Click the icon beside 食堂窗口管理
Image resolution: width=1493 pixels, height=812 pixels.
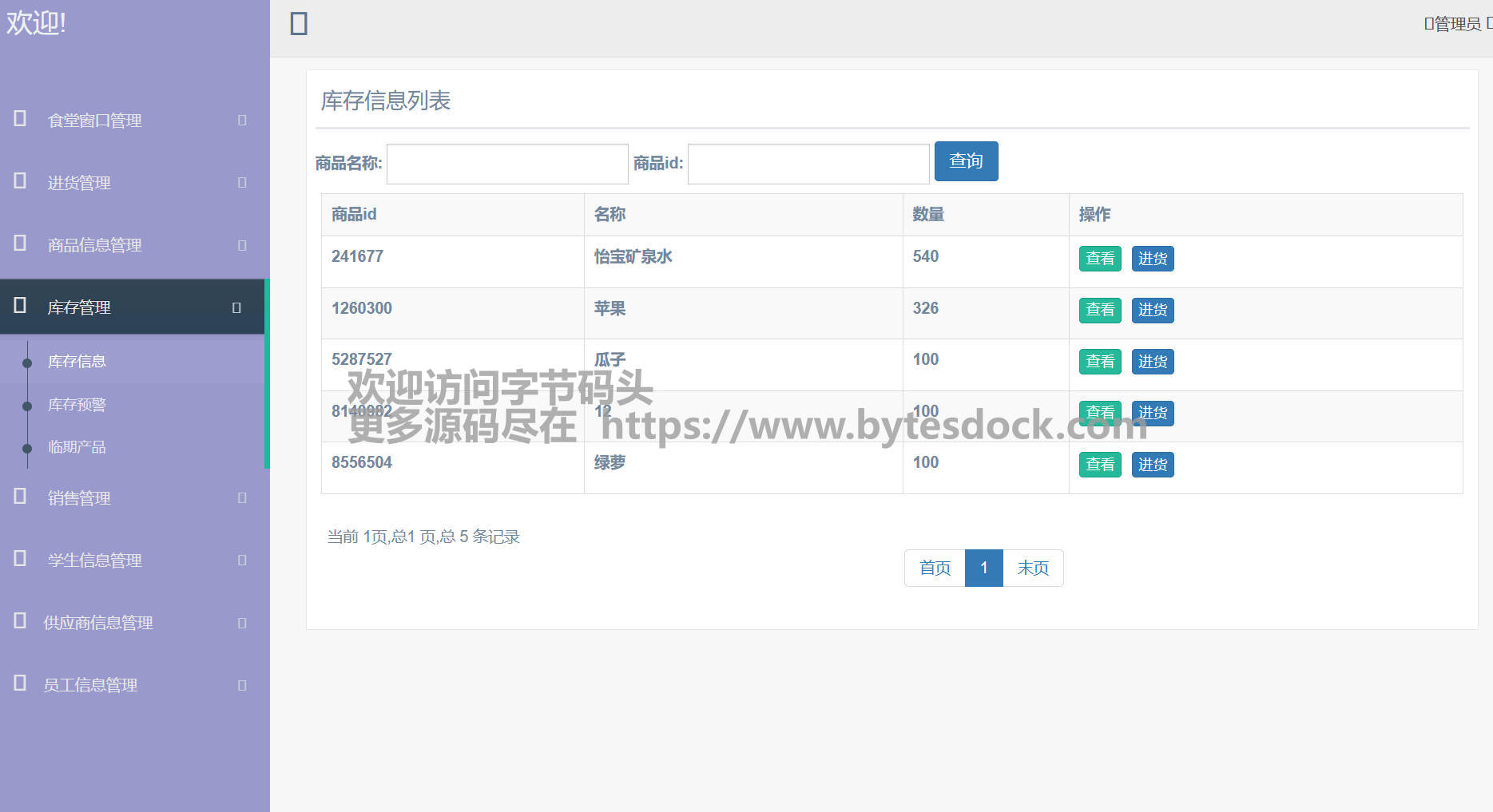(x=21, y=119)
